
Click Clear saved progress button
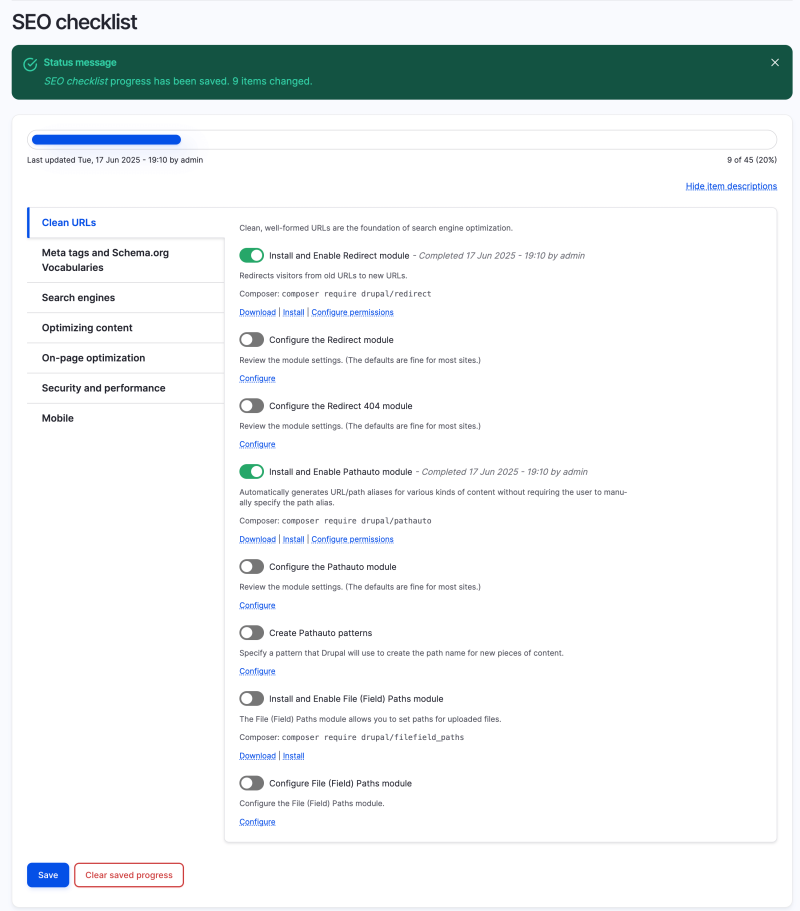129,875
